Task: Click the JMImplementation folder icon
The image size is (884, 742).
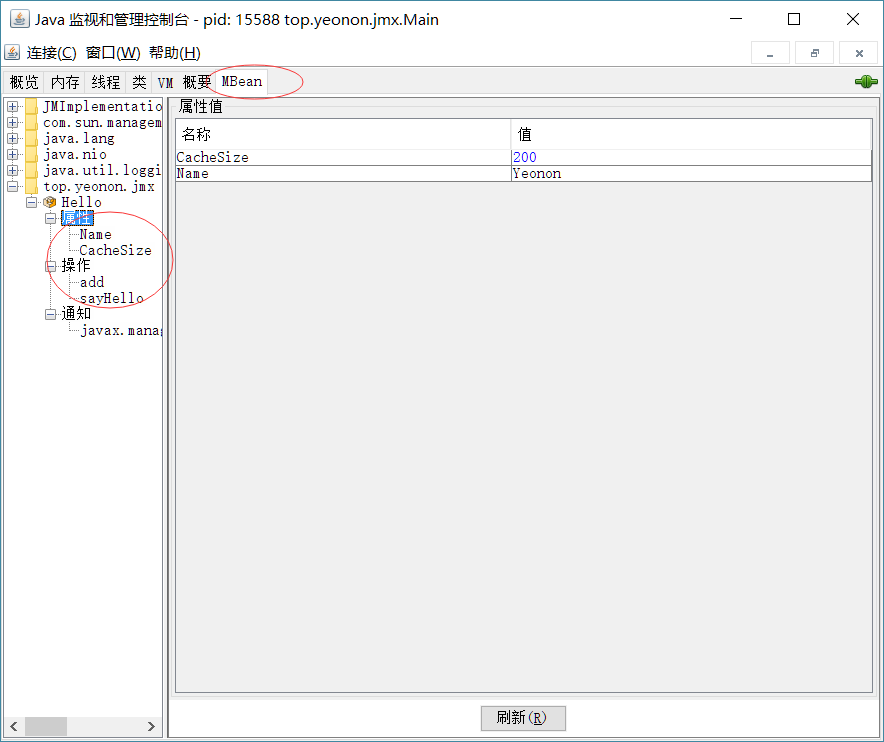Action: 32,107
